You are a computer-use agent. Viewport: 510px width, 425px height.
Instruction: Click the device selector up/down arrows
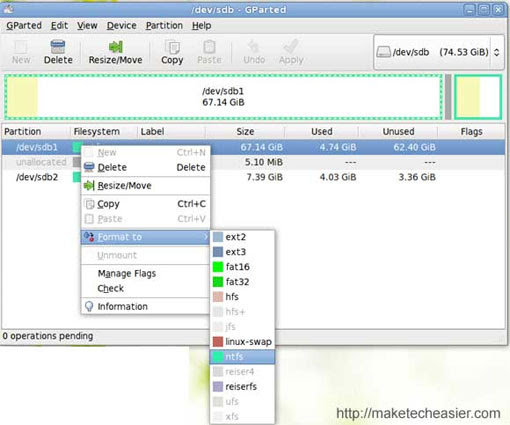tap(496, 52)
